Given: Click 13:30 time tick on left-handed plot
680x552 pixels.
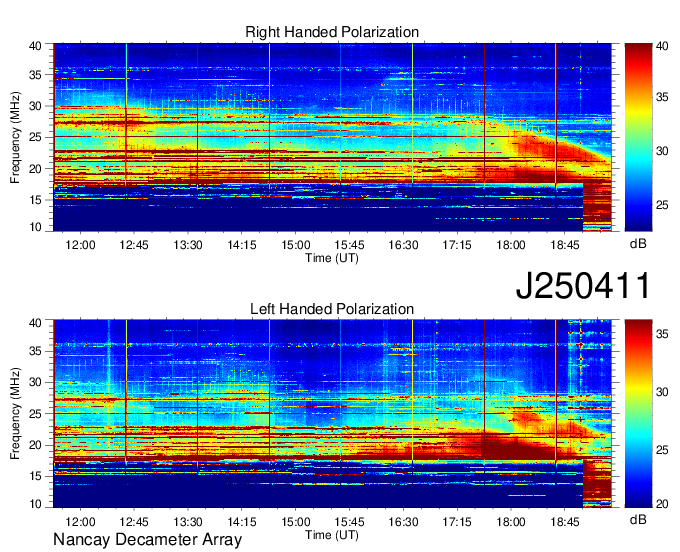Looking at the screenshot, I should point(188,522).
